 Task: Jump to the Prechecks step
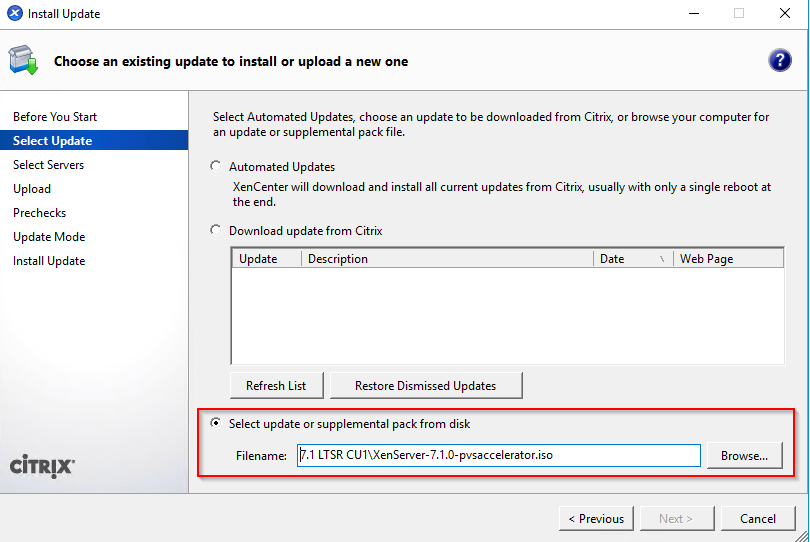pyautogui.click(x=39, y=213)
